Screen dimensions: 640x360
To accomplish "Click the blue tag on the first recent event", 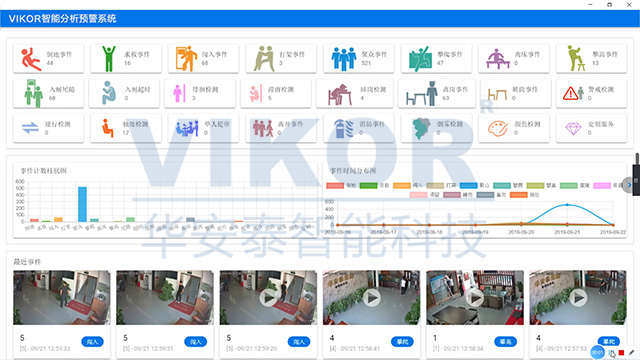I will pyautogui.click(x=92, y=342).
